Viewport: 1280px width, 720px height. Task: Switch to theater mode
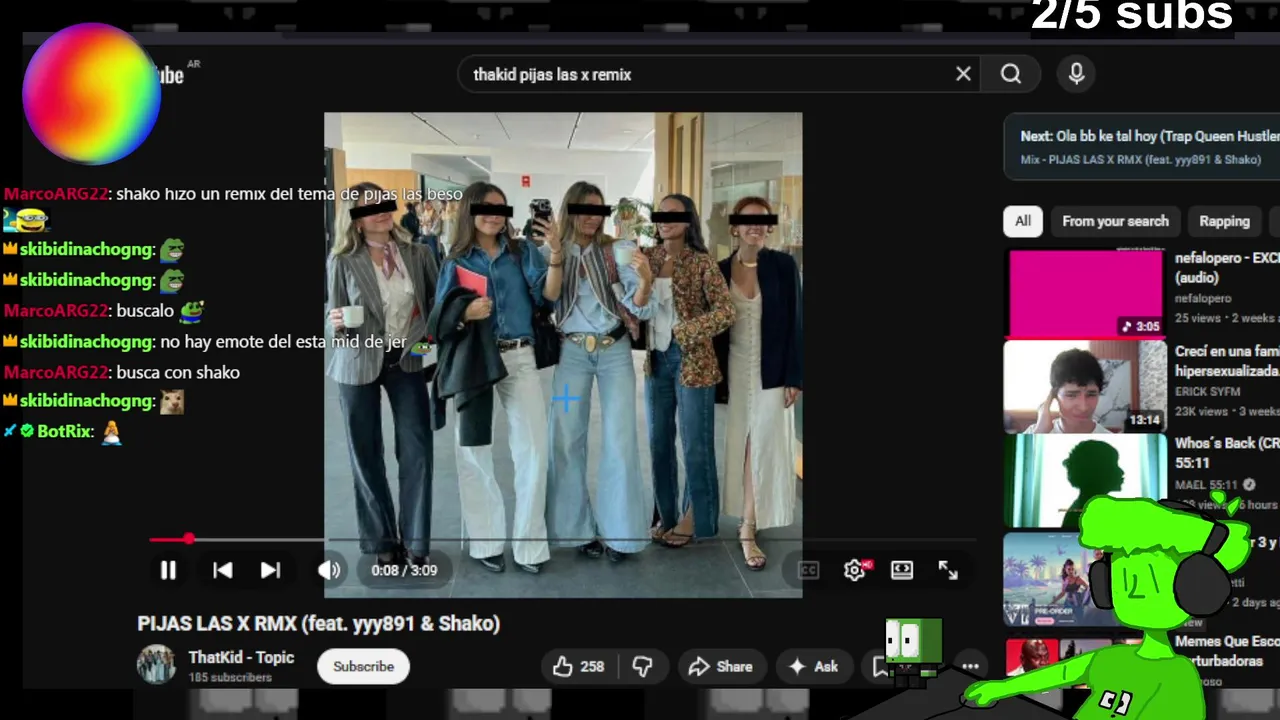click(x=902, y=570)
